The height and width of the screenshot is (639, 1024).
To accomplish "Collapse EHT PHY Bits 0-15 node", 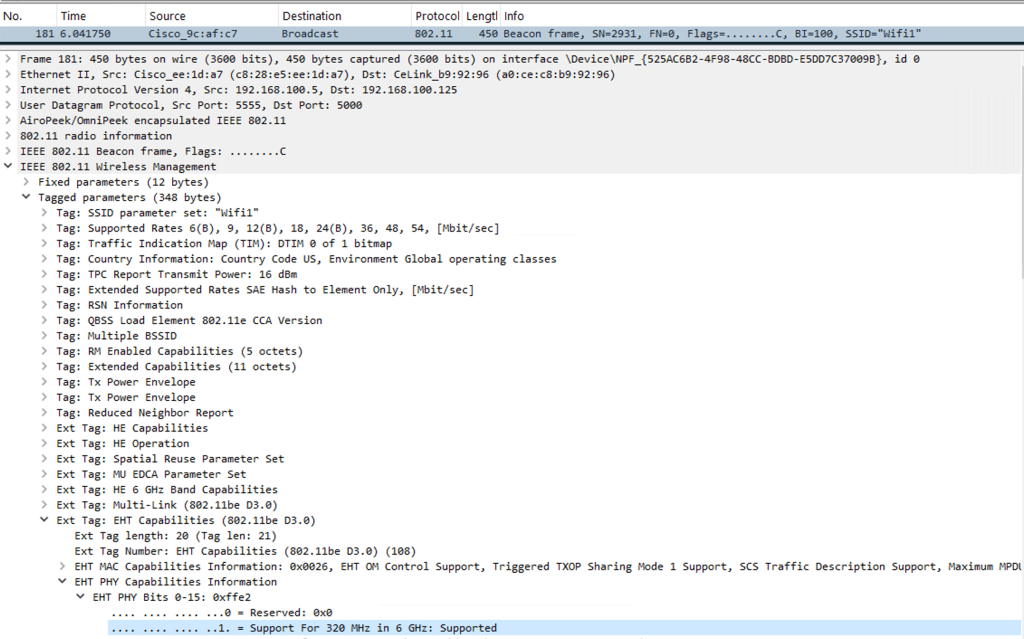I will click(81, 597).
